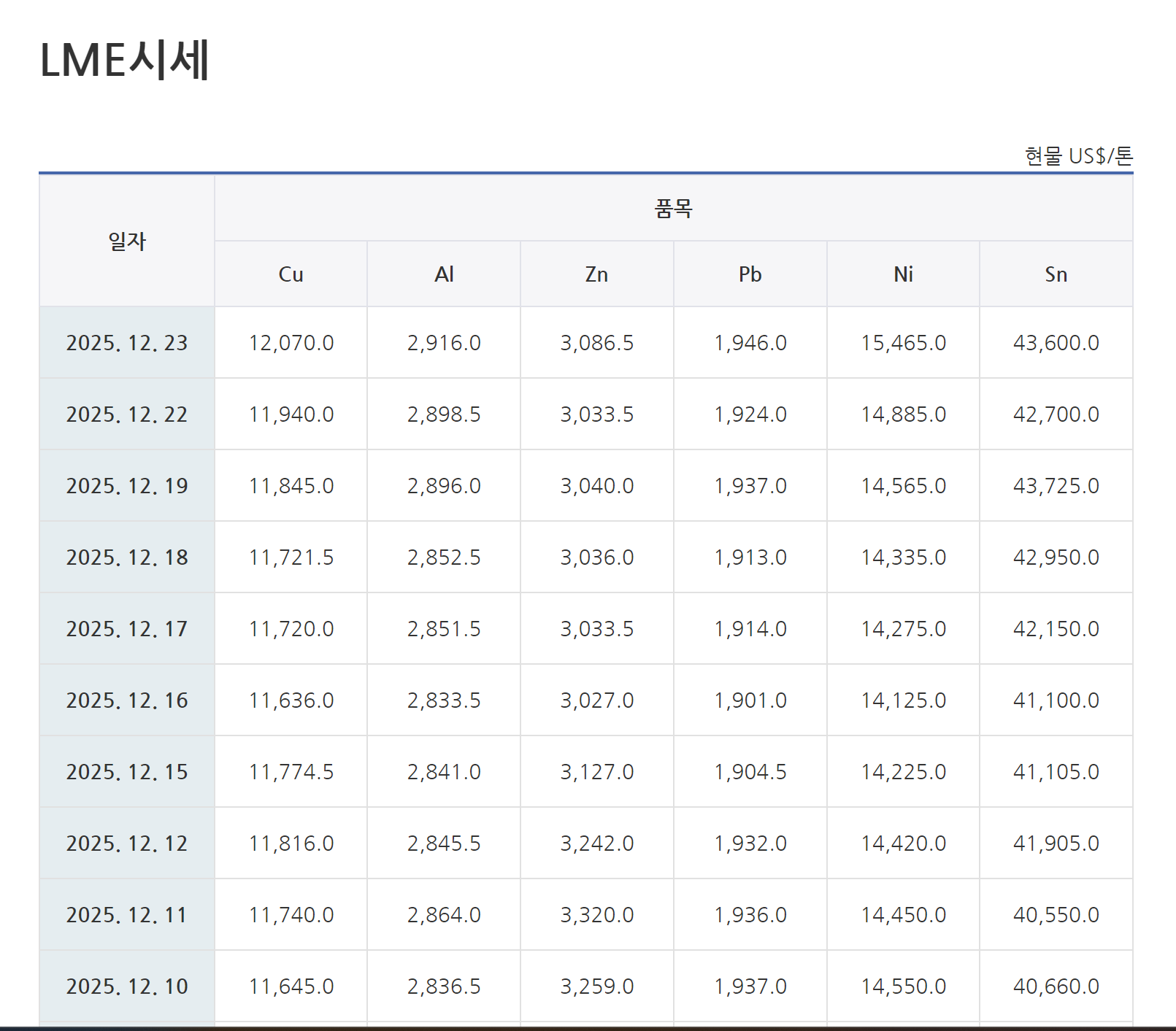
Task: Select the Sn column header
Action: tap(1056, 274)
